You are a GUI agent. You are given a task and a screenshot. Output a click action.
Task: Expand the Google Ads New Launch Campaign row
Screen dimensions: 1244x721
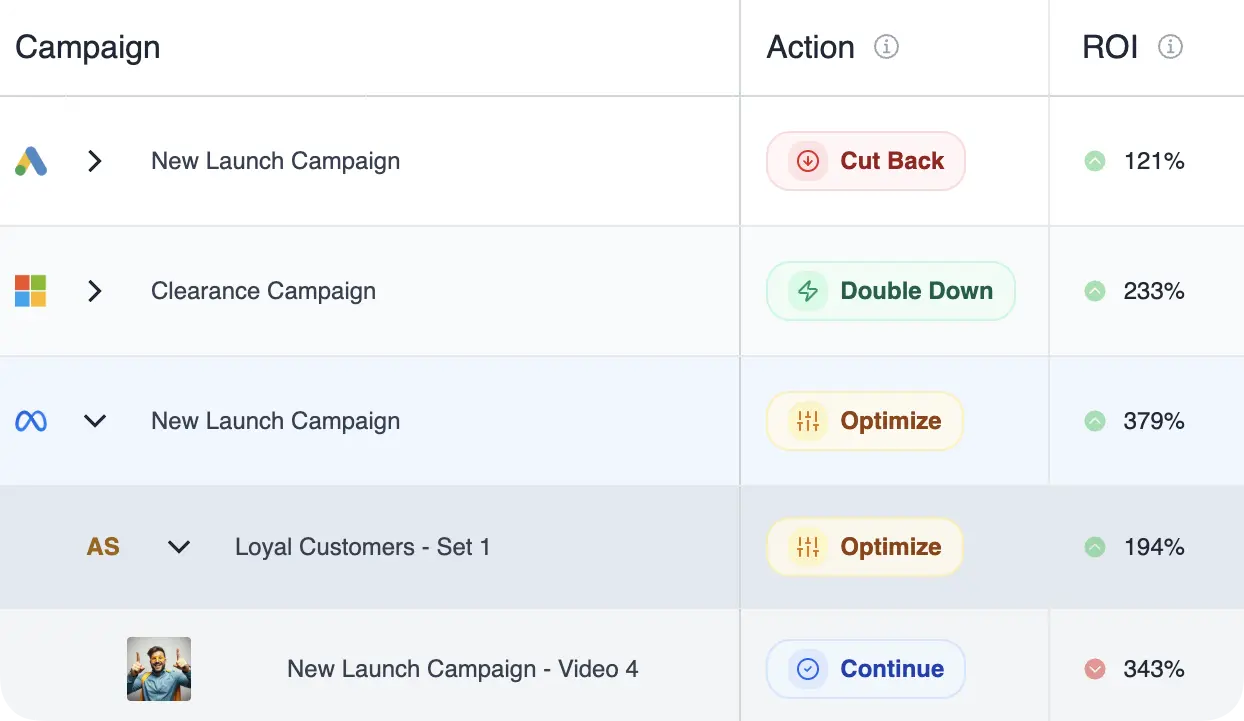(95, 161)
